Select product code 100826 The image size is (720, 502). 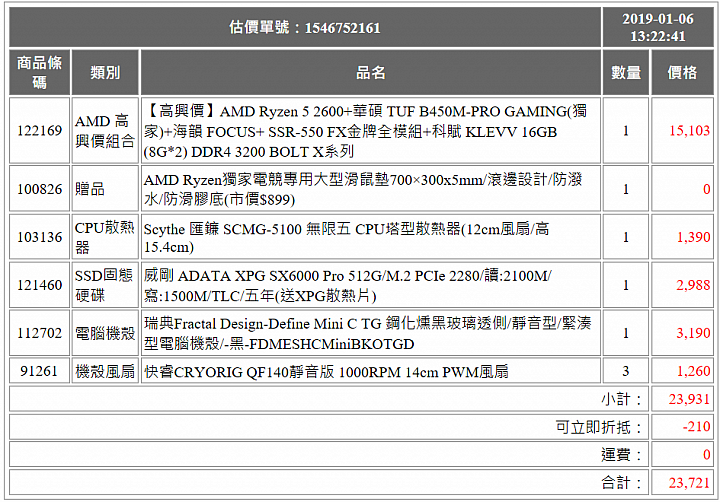[x=39, y=189]
